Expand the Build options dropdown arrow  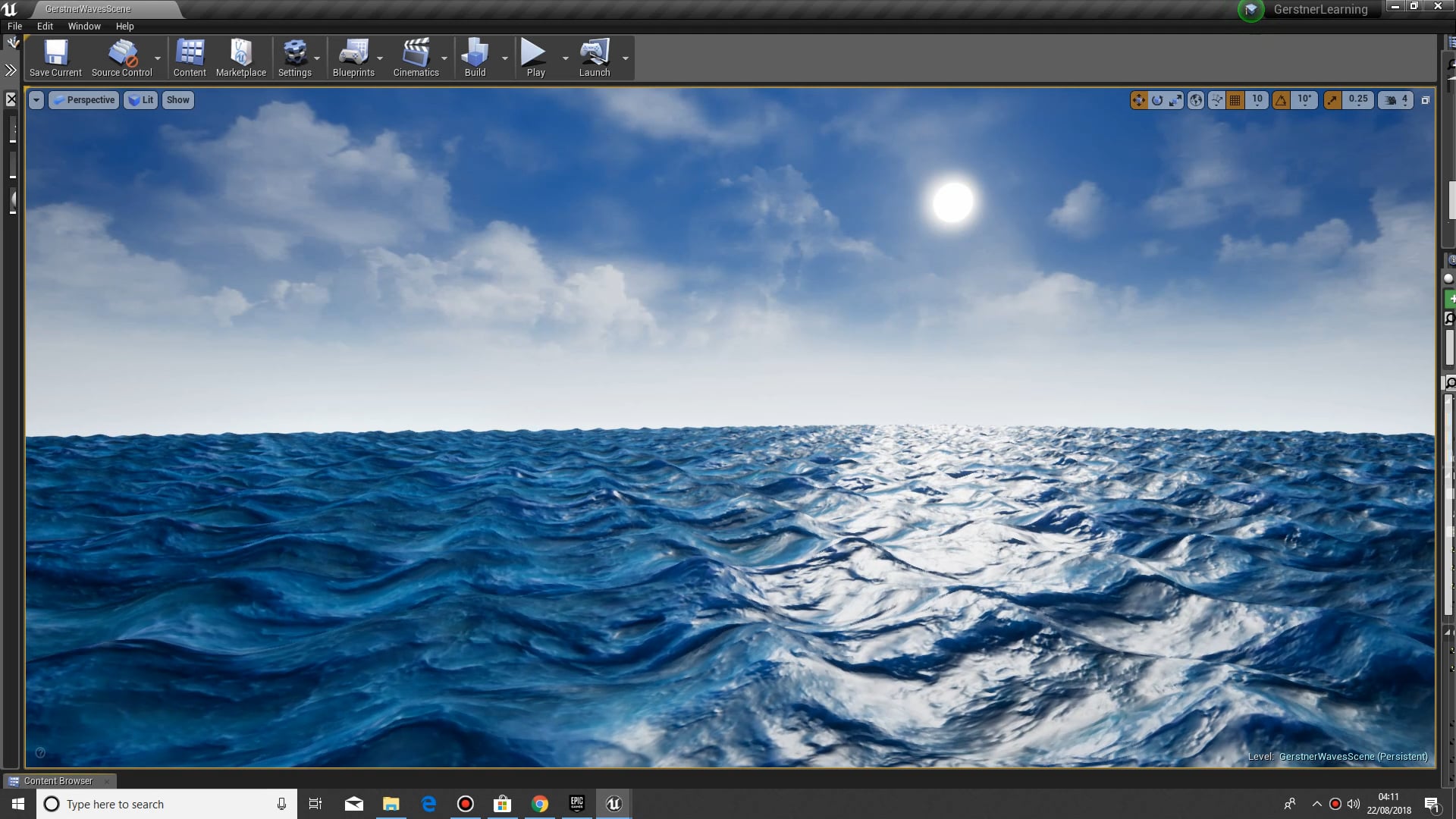pyautogui.click(x=505, y=58)
